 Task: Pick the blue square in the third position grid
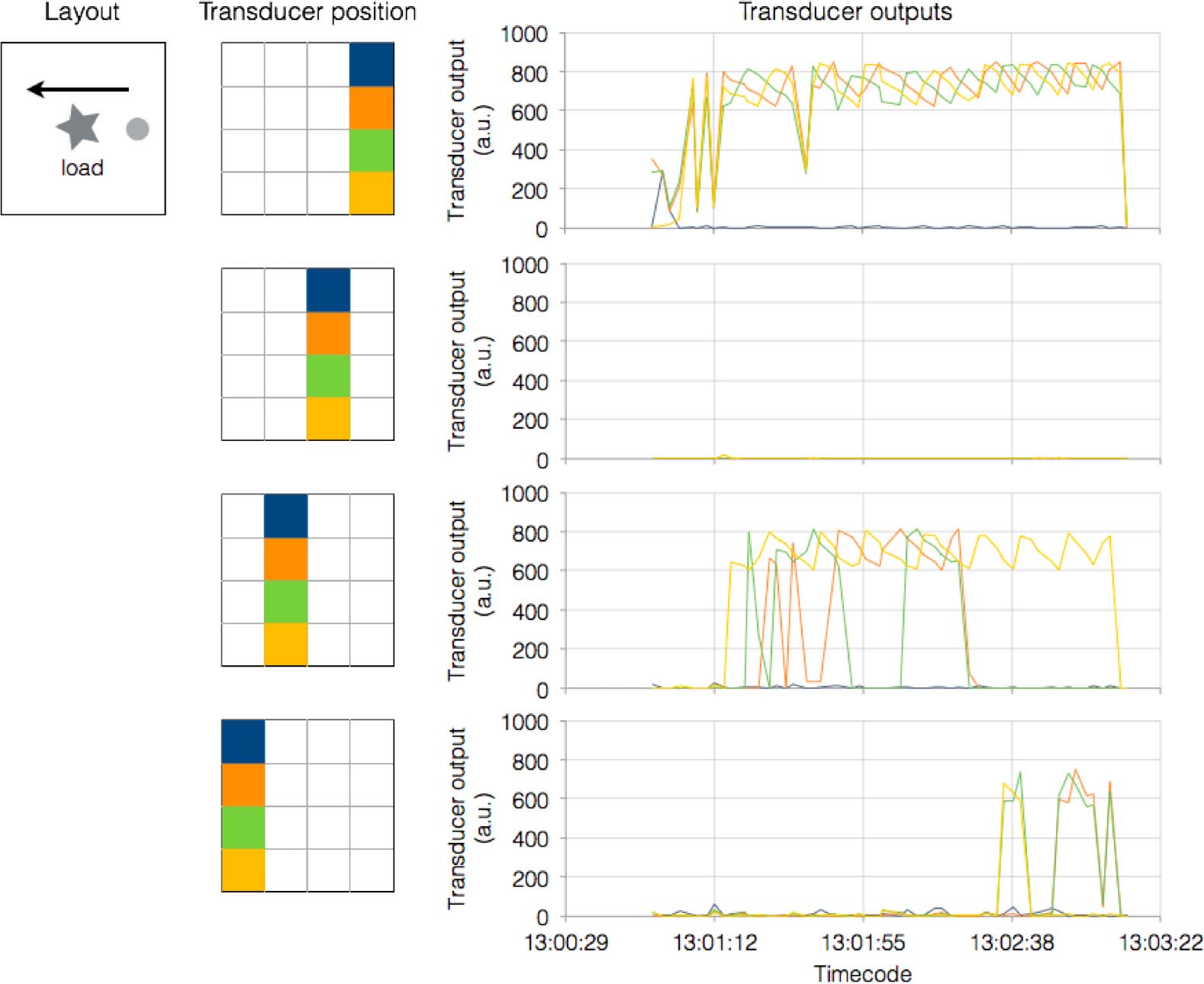pyautogui.click(x=286, y=516)
